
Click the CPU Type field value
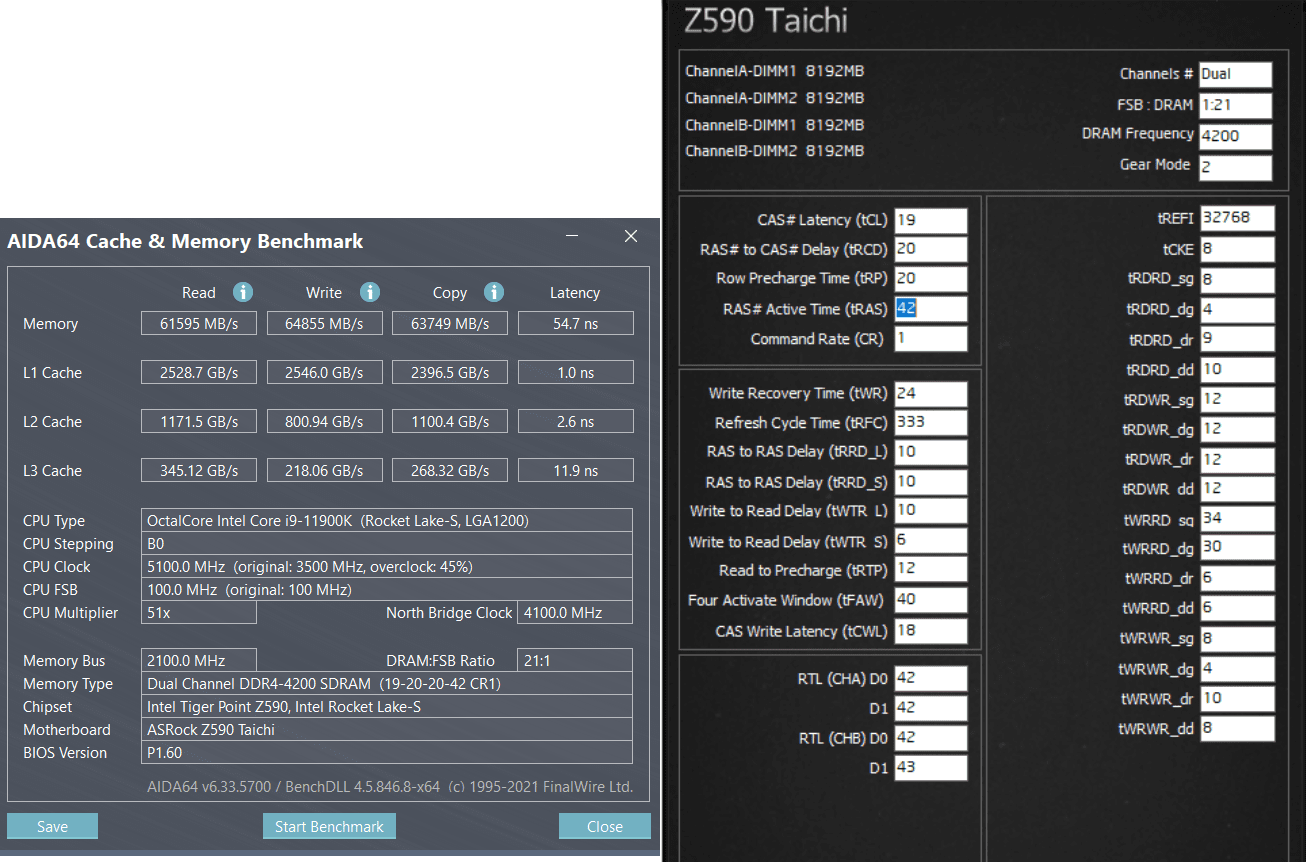click(x=387, y=520)
